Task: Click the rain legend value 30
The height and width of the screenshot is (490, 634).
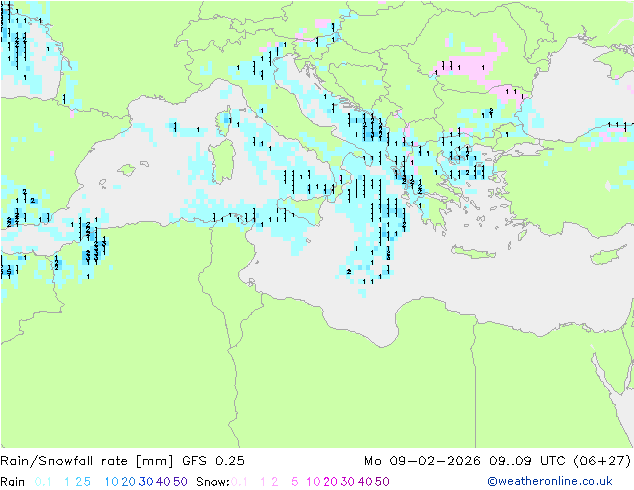Action: tap(146, 482)
